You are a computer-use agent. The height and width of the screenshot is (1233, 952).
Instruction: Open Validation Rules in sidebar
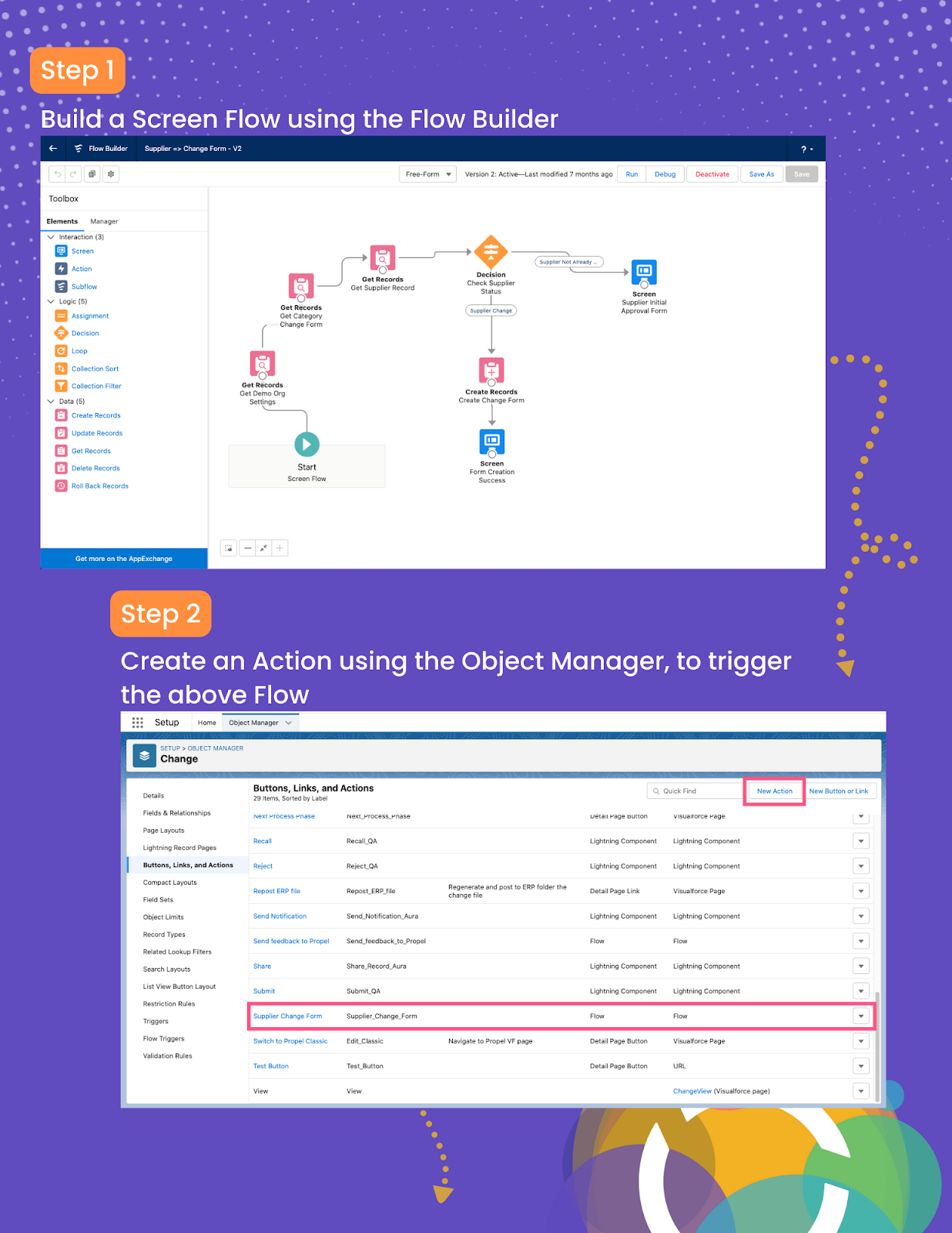click(x=167, y=1056)
